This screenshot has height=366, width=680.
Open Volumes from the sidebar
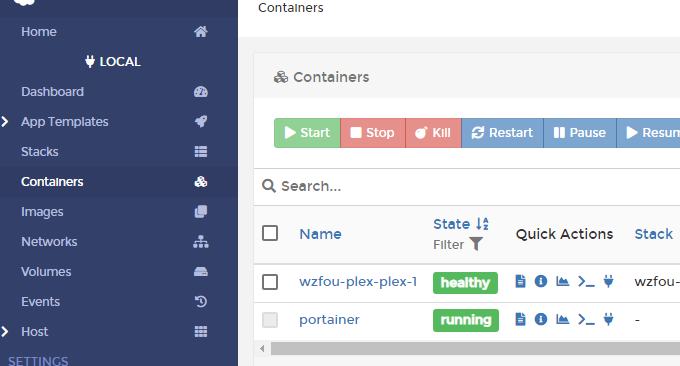pos(46,271)
